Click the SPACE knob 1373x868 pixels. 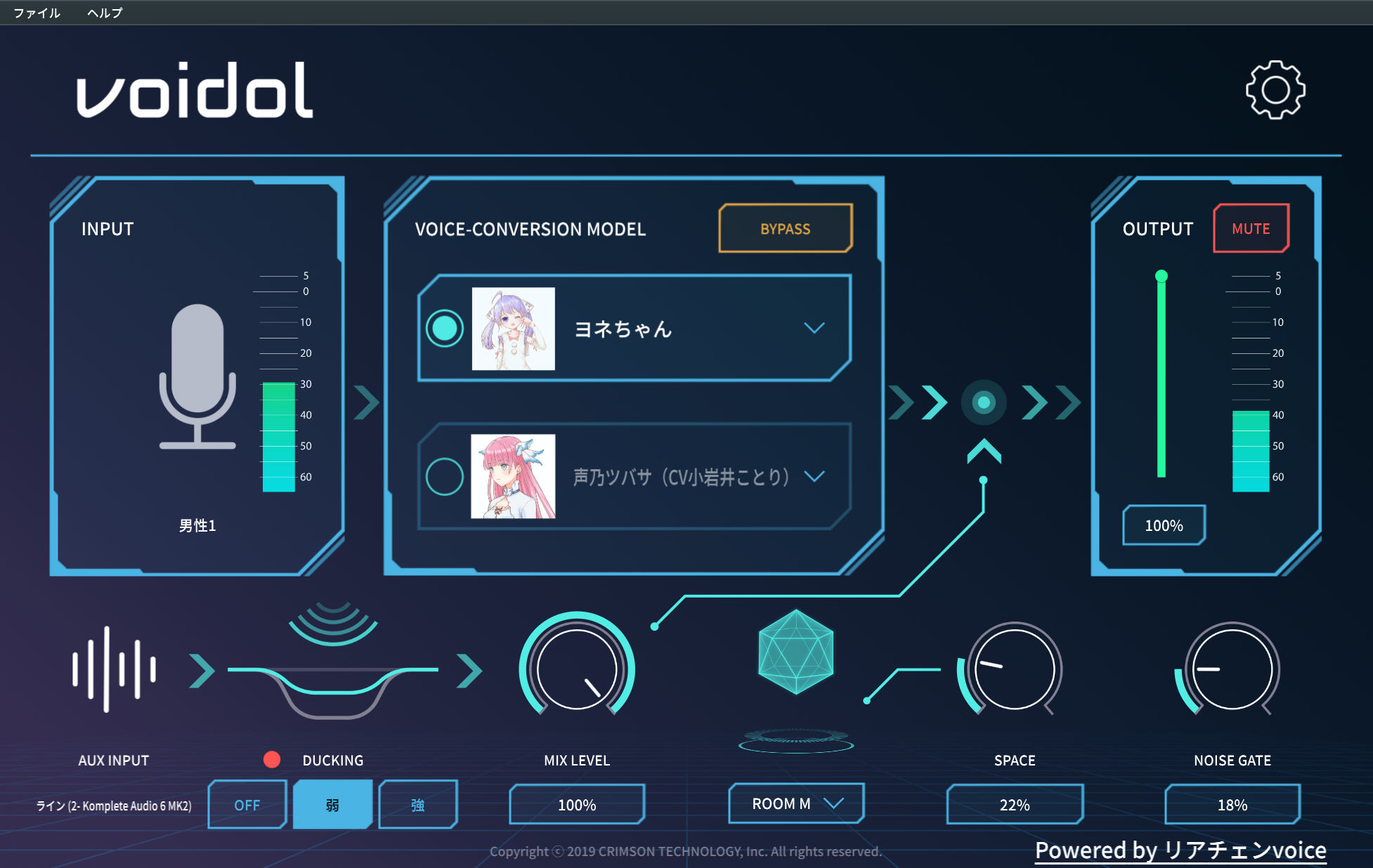(x=1015, y=669)
